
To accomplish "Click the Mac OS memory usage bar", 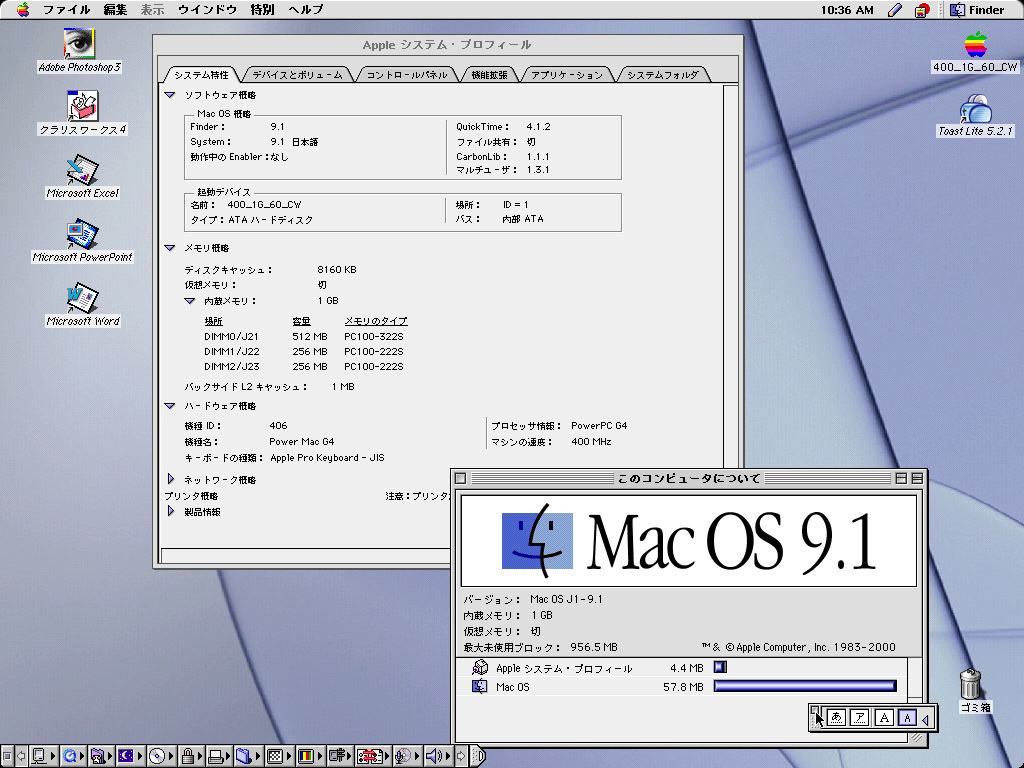I will tap(805, 686).
